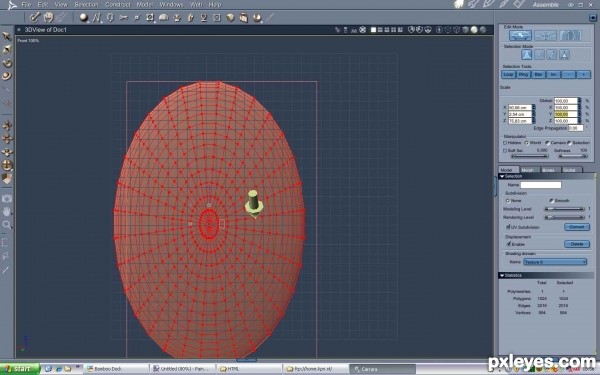
Task: Select the hand grab tool in top toolbar
Action: pyautogui.click(x=48, y=17)
